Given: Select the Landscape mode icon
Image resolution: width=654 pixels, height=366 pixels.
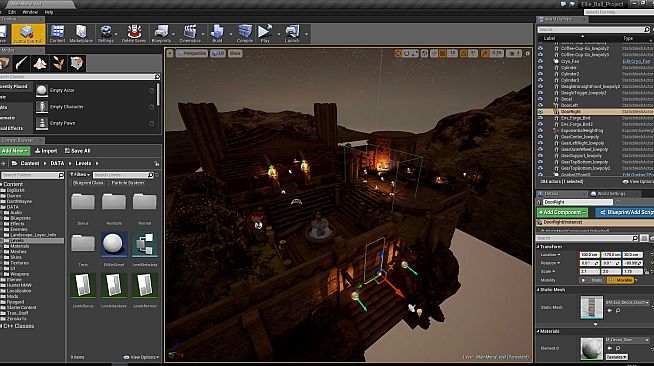Looking at the screenshot, I should (x=40, y=63).
